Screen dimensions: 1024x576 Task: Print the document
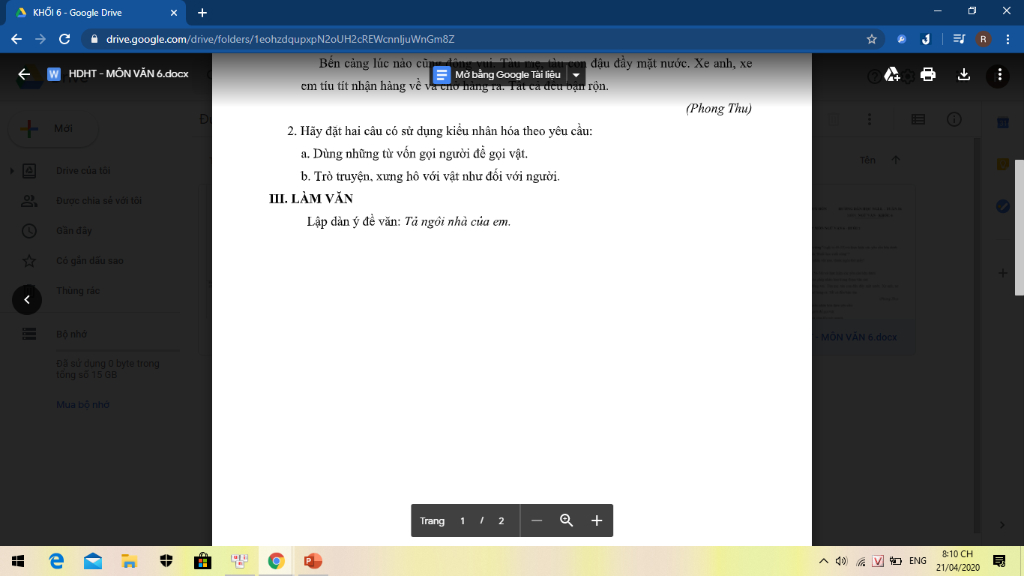tap(928, 74)
